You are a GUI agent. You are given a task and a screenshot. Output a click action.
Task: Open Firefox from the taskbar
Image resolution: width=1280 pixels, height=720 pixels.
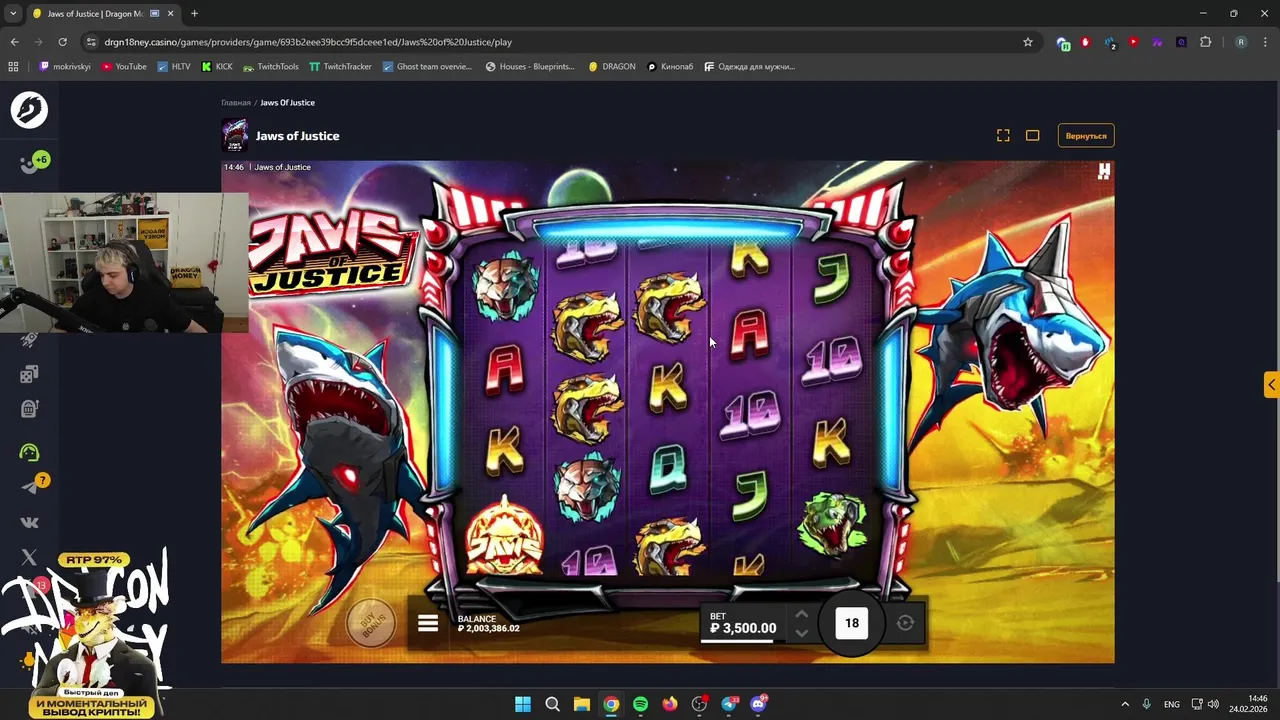click(669, 704)
